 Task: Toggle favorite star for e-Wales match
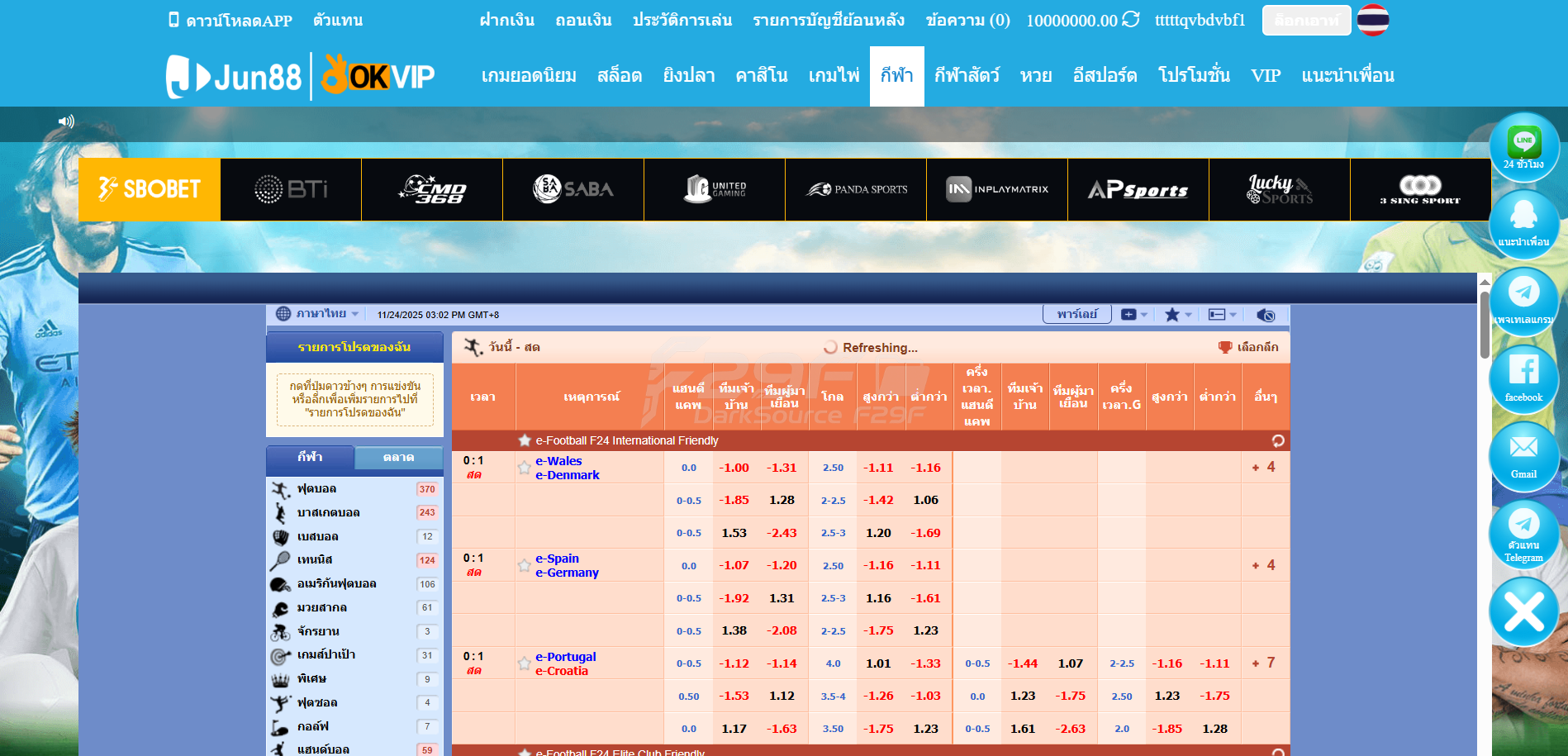point(524,468)
